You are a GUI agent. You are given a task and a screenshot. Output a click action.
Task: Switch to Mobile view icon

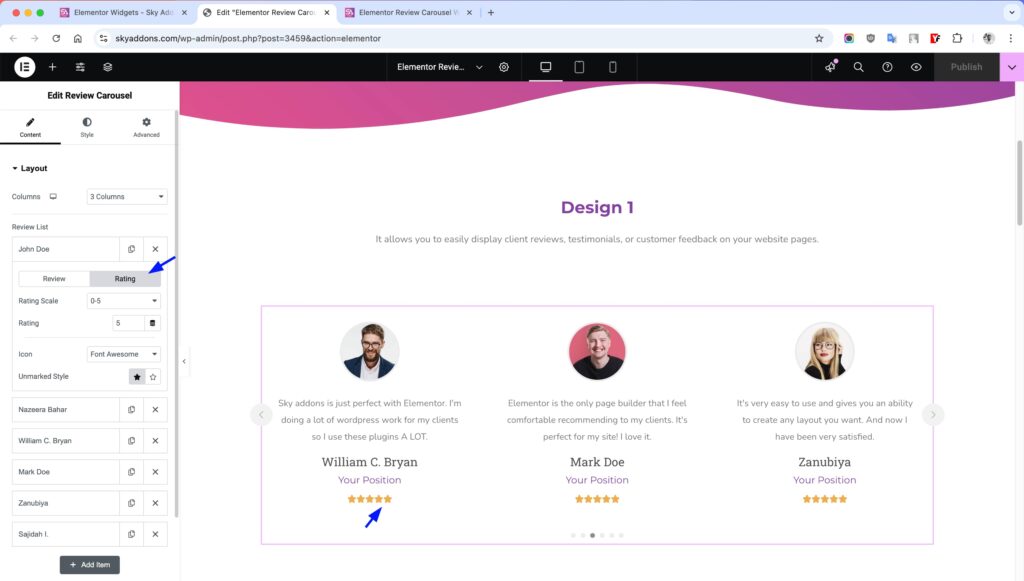coord(613,67)
